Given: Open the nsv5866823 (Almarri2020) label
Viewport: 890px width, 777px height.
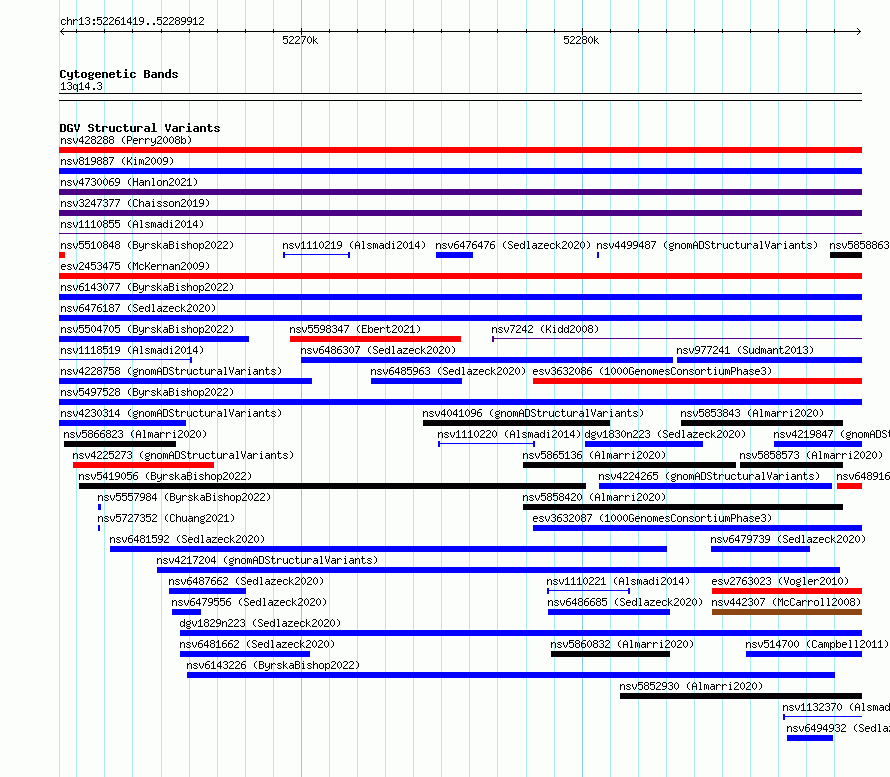Looking at the screenshot, I should click(135, 434).
